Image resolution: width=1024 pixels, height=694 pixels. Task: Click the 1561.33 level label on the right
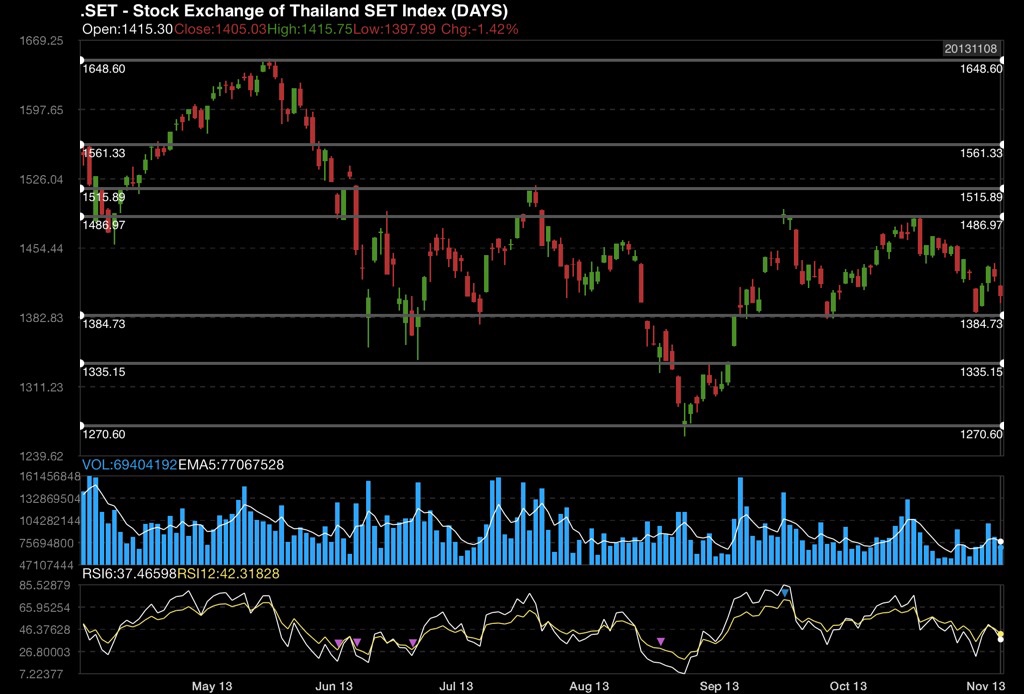[980, 153]
